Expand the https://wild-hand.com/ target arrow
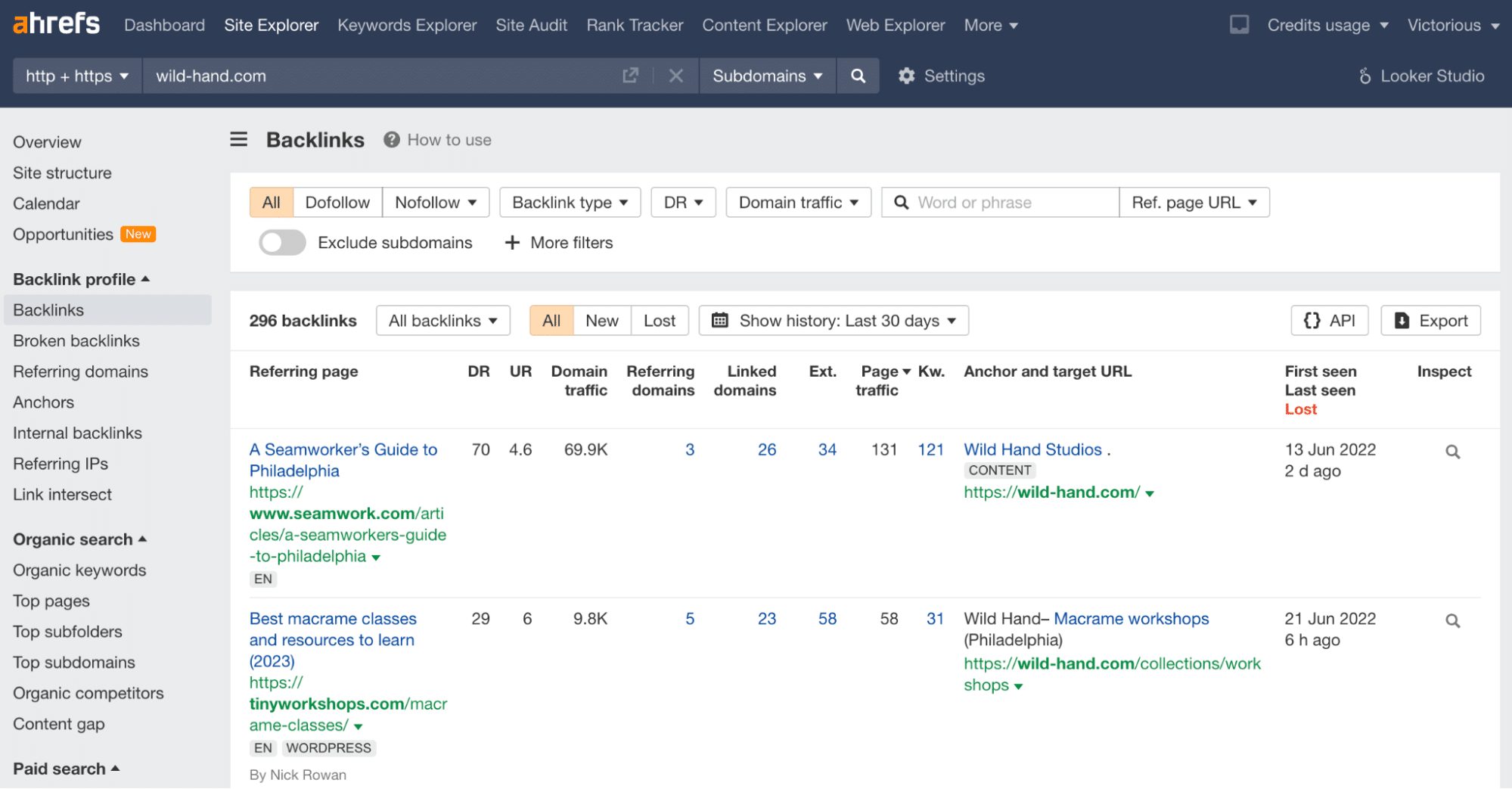 point(1150,494)
